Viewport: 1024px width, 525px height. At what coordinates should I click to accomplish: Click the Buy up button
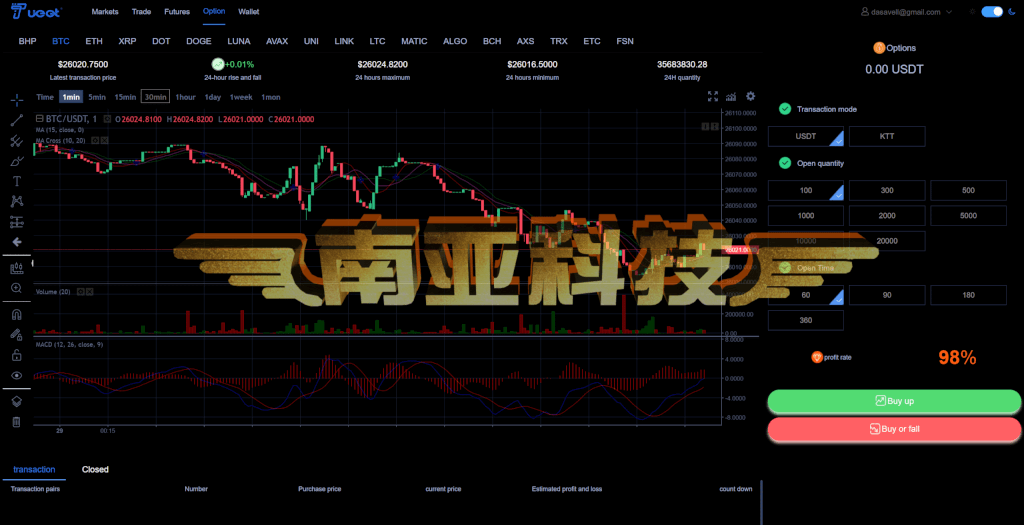894,401
